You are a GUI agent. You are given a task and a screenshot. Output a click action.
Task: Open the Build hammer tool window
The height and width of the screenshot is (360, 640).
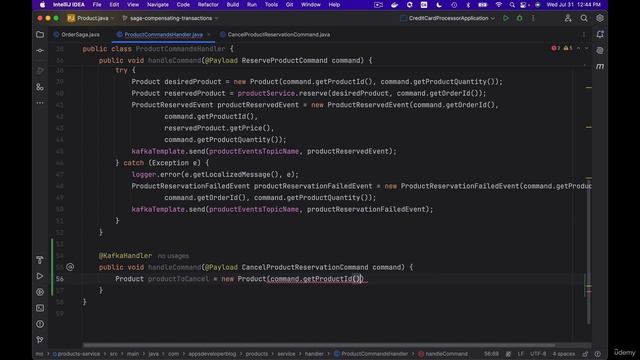pyautogui.click(x=40, y=260)
